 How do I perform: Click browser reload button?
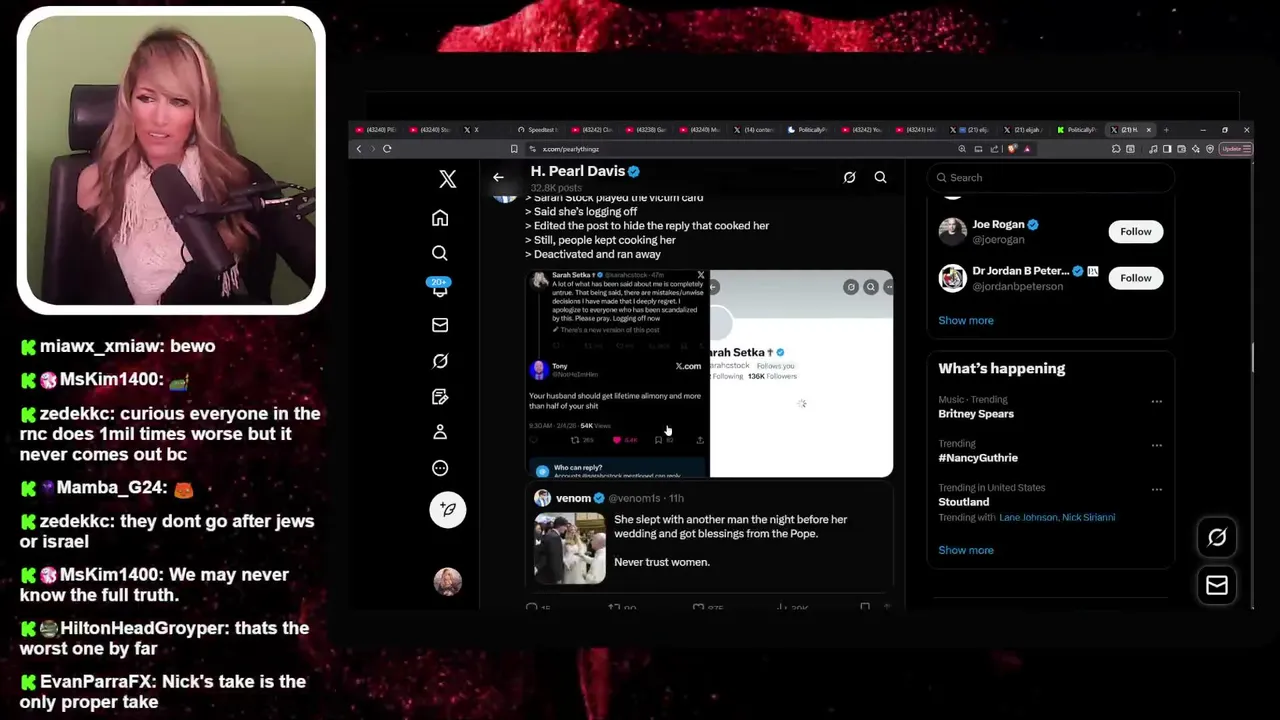pos(387,149)
